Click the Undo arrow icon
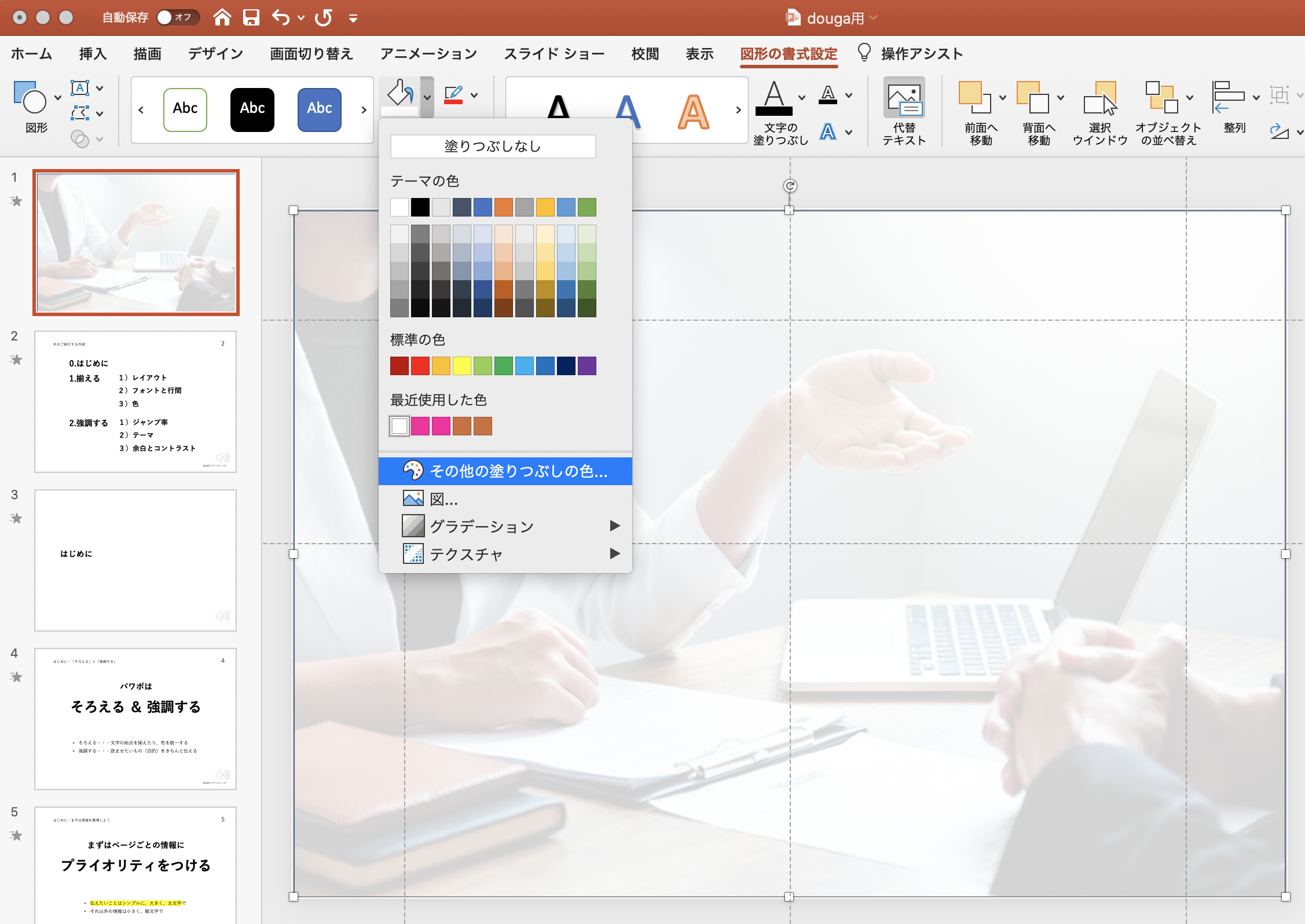This screenshot has width=1305, height=924. 281,18
